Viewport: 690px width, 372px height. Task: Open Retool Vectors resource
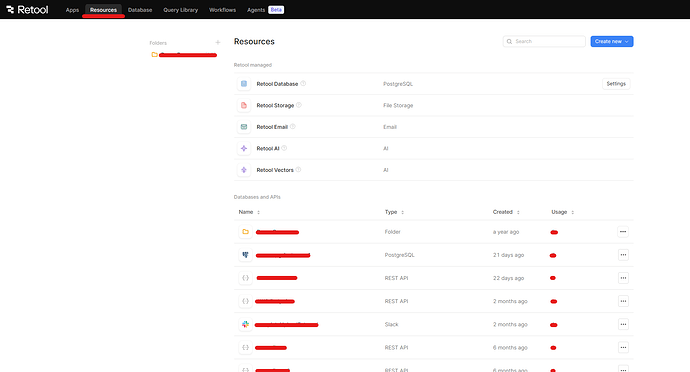275,170
